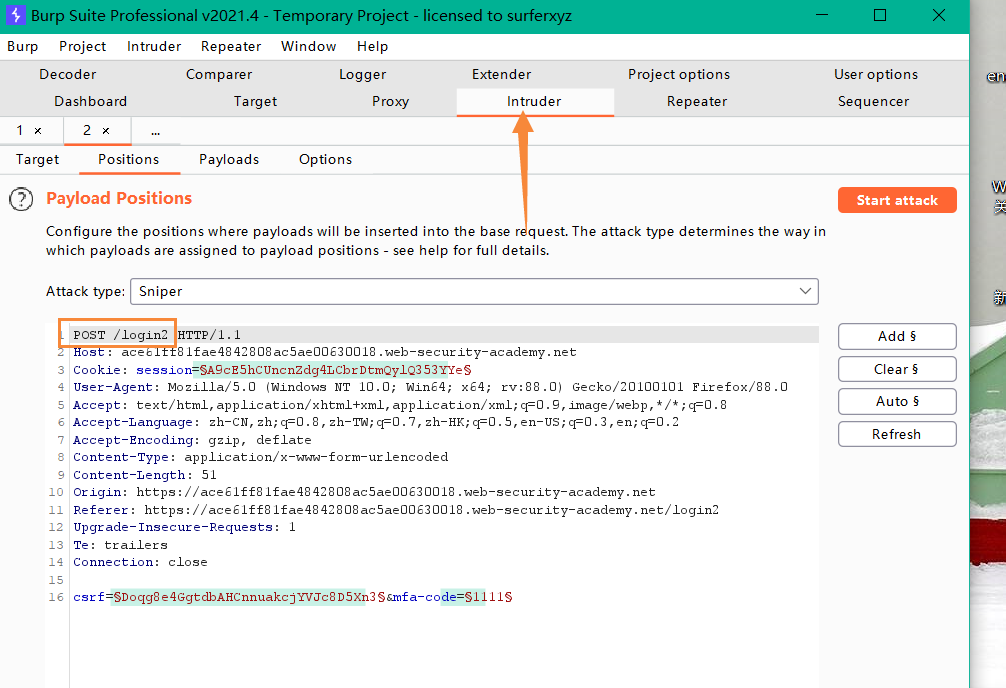Image resolution: width=1006 pixels, height=688 pixels.
Task: Open the Window menu
Action: tap(309, 46)
